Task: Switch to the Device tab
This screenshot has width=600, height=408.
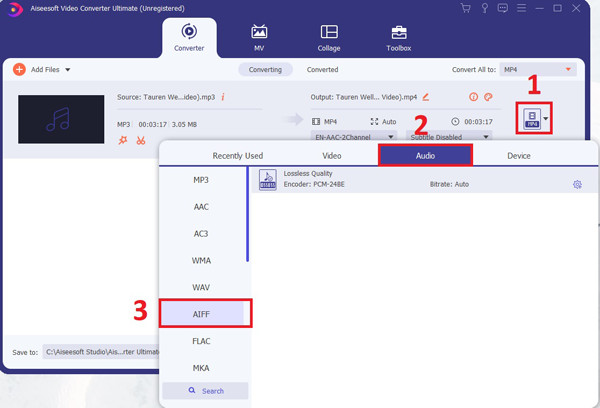Action: click(x=518, y=156)
